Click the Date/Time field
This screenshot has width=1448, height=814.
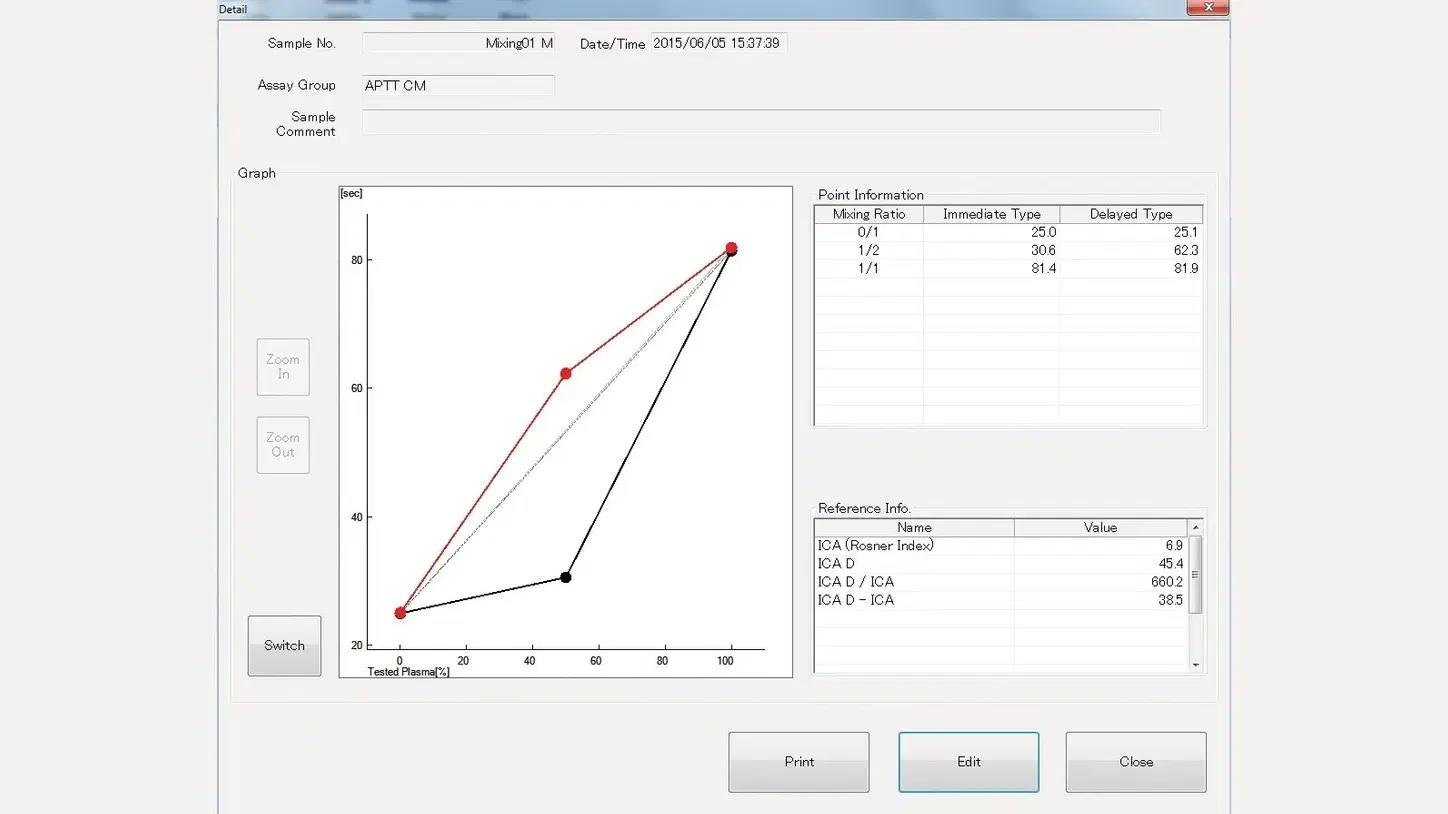[718, 43]
